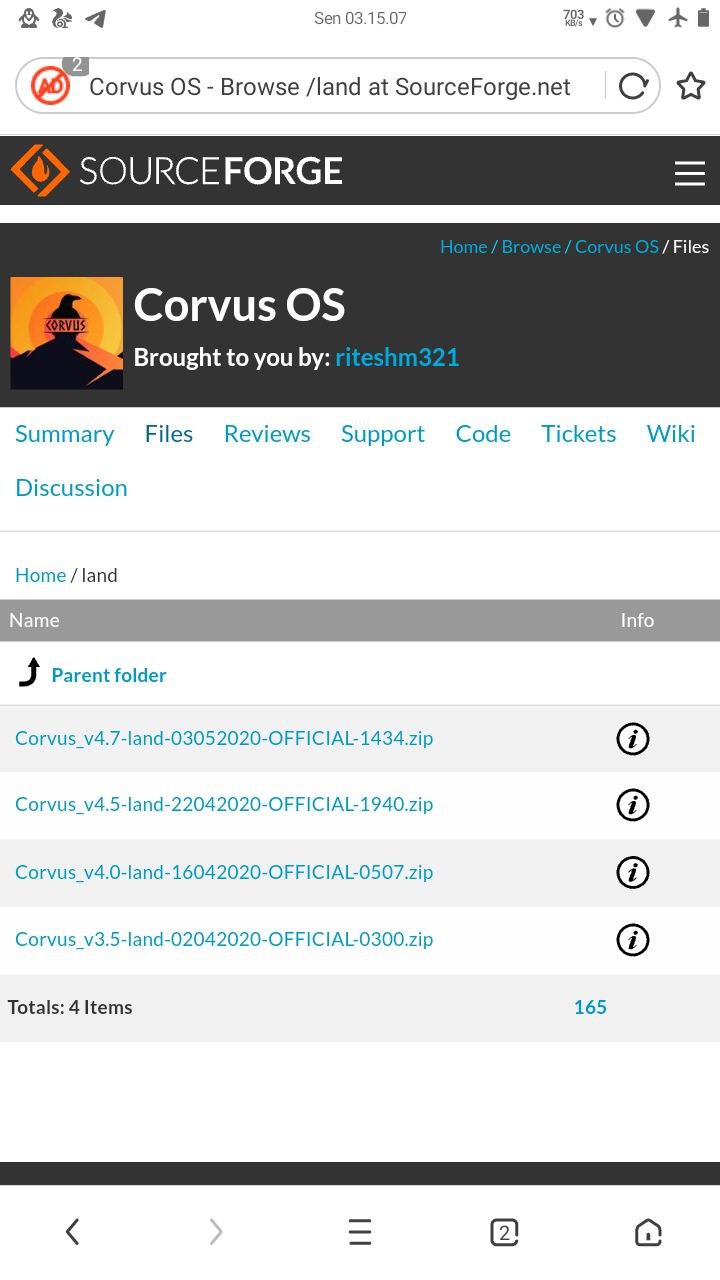Click the Info column header

click(x=637, y=621)
